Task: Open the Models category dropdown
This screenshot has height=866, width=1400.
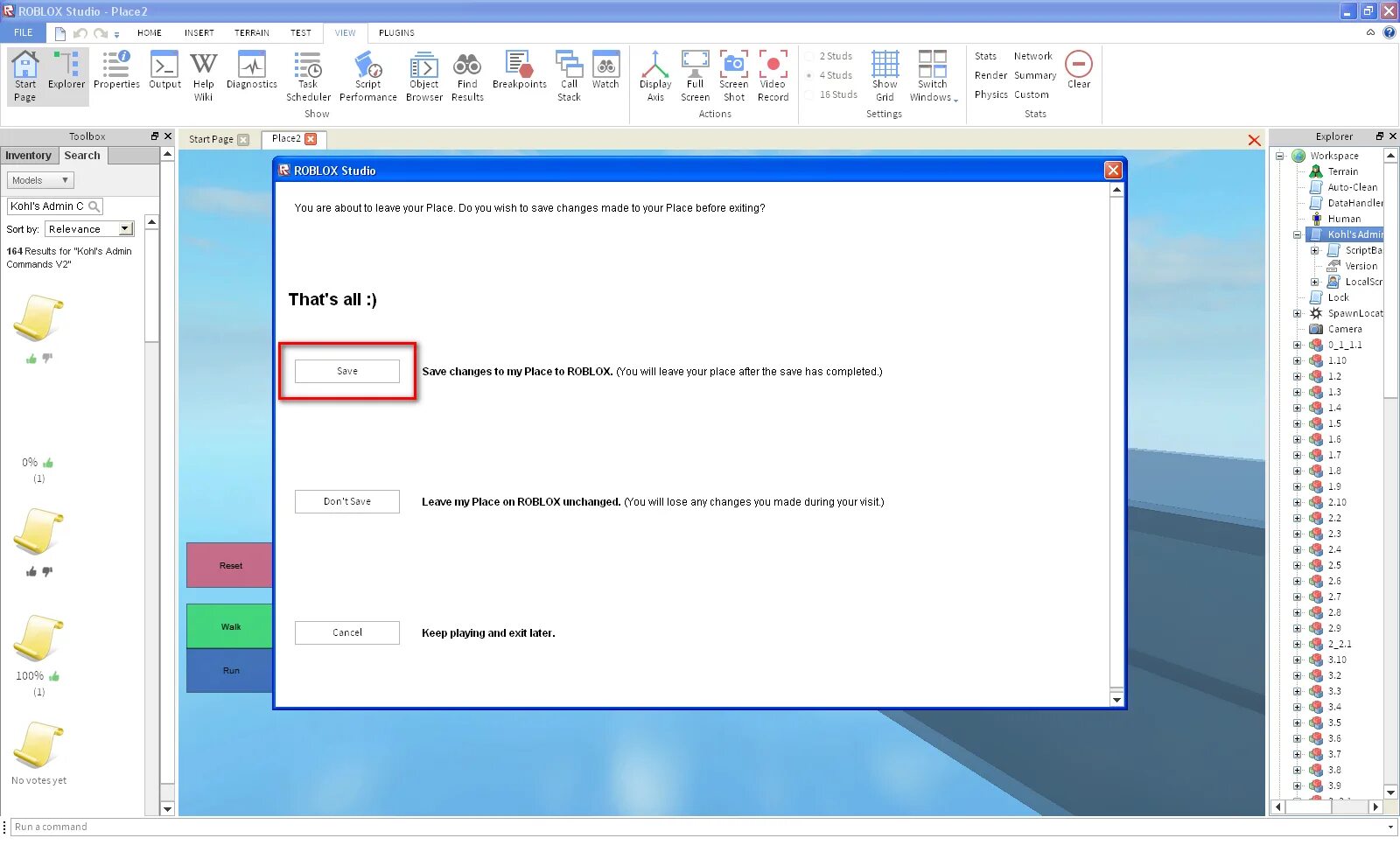Action: click(40, 180)
